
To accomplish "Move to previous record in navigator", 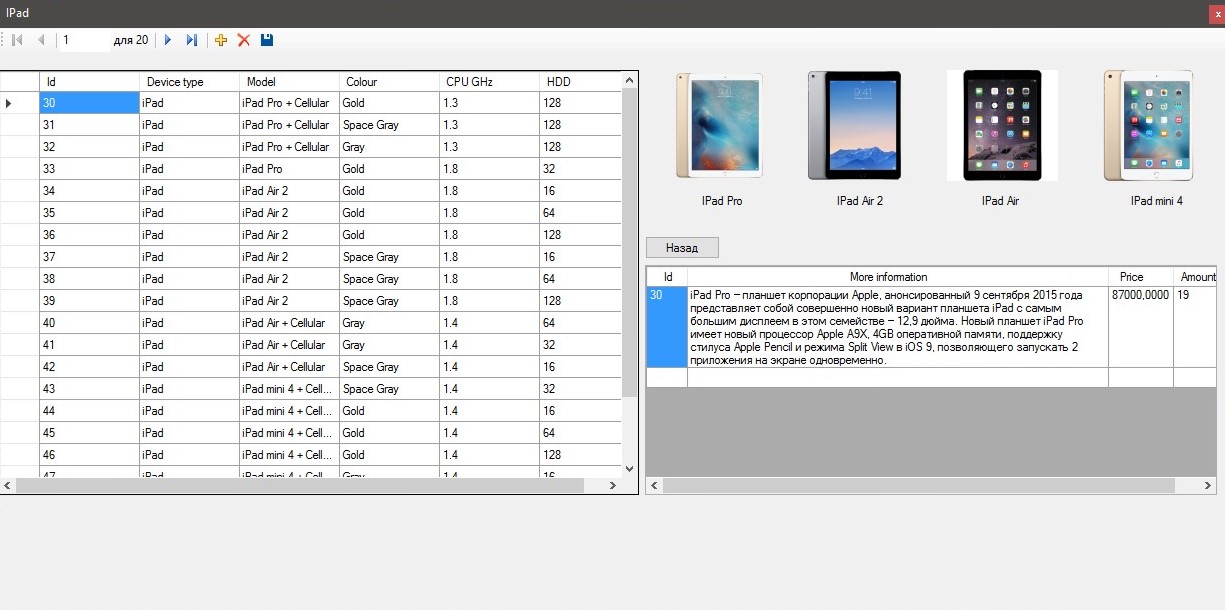I will pyautogui.click(x=41, y=40).
